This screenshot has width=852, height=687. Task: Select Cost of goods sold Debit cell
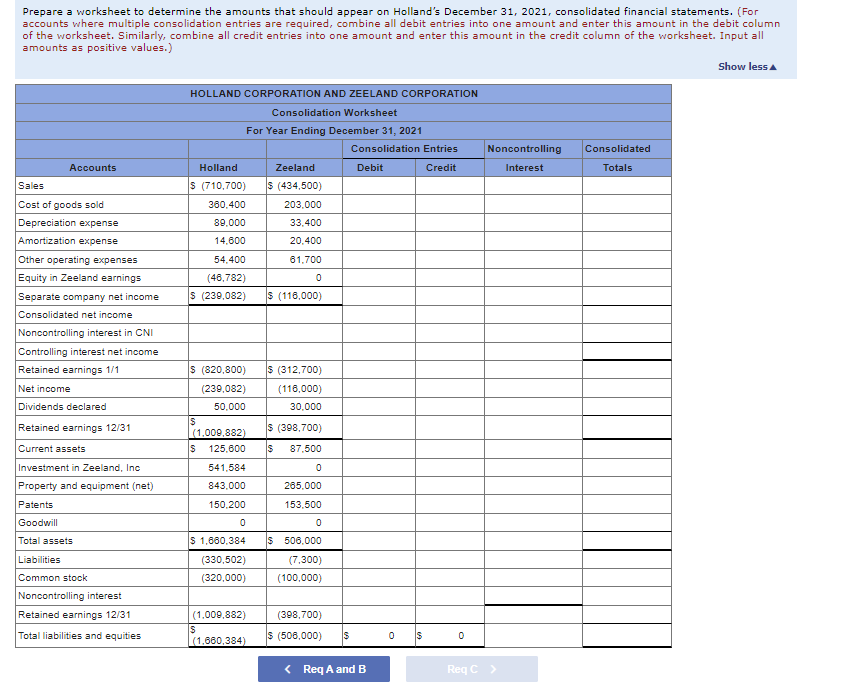click(379, 204)
